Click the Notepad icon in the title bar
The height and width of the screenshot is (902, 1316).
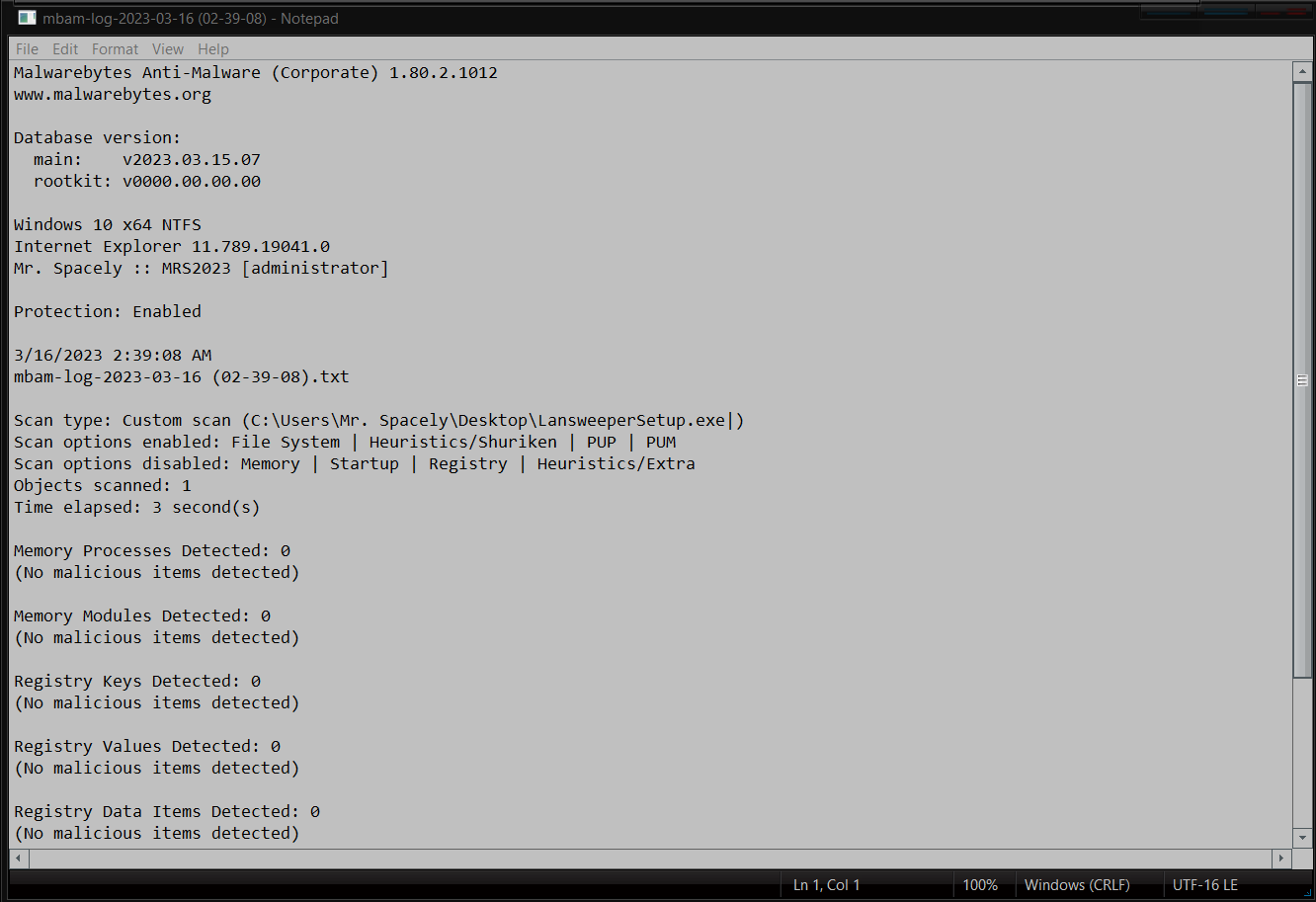pyautogui.click(x=27, y=18)
